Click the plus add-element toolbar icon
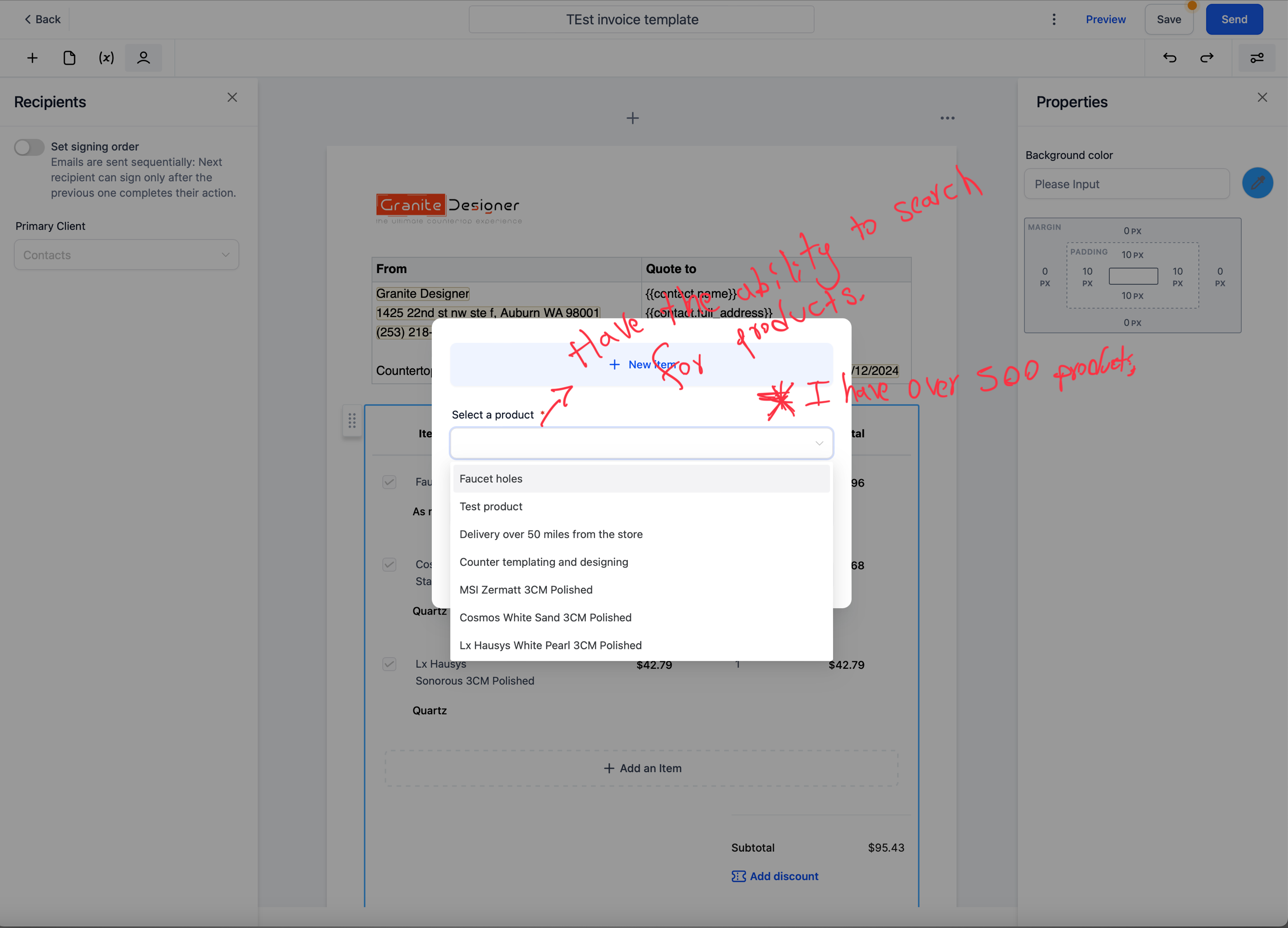 [x=32, y=58]
